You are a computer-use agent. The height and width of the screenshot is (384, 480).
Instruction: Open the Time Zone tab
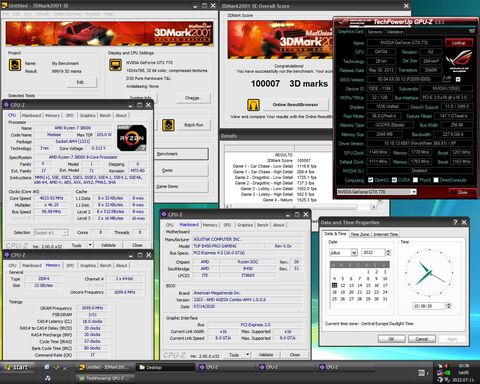pos(360,234)
